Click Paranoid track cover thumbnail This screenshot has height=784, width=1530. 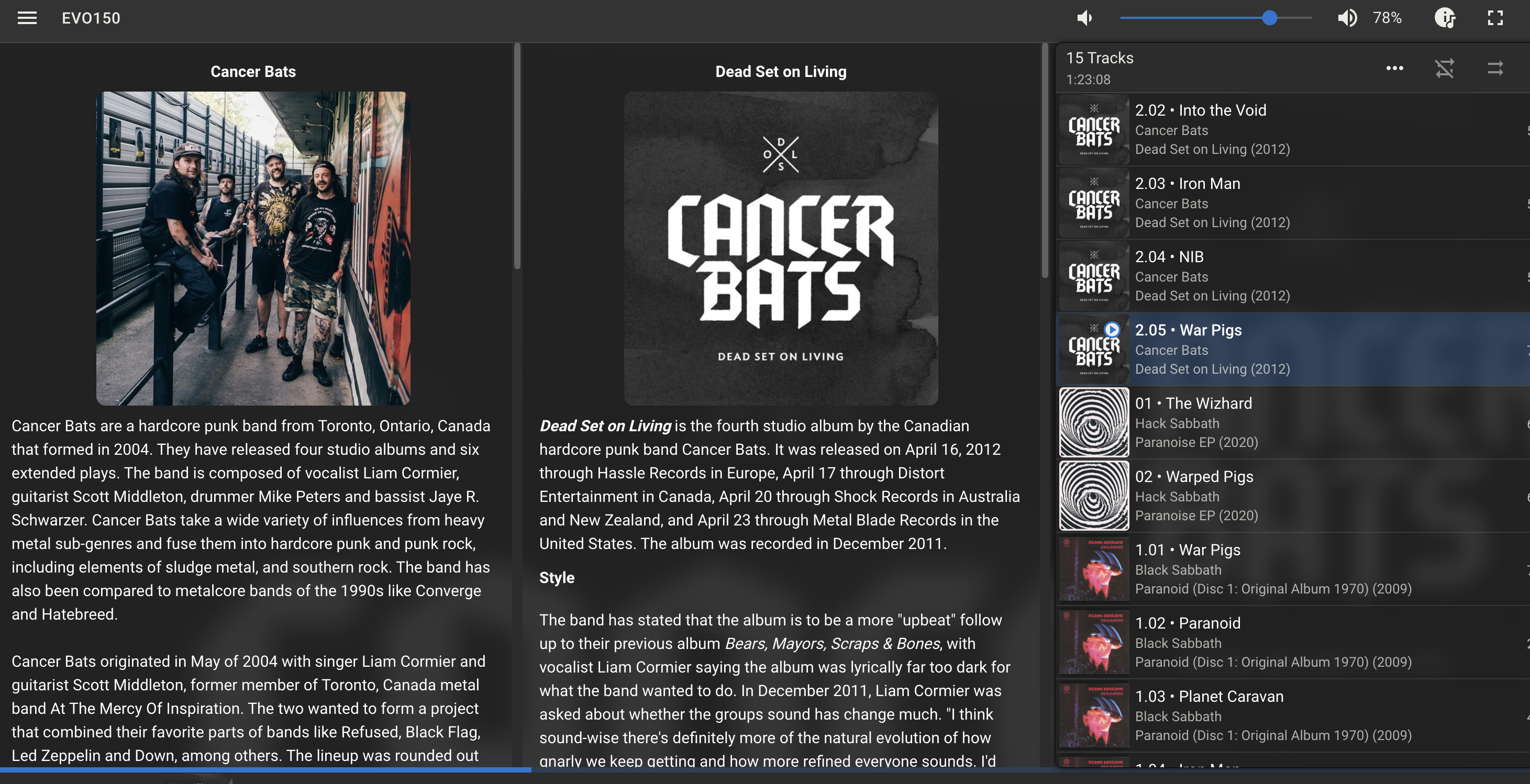[x=1094, y=643]
